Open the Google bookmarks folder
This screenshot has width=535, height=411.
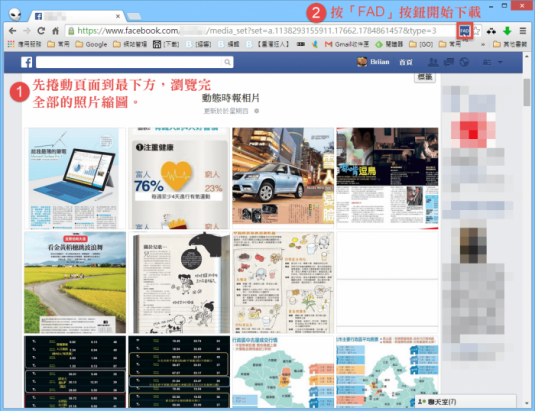[x=91, y=44]
